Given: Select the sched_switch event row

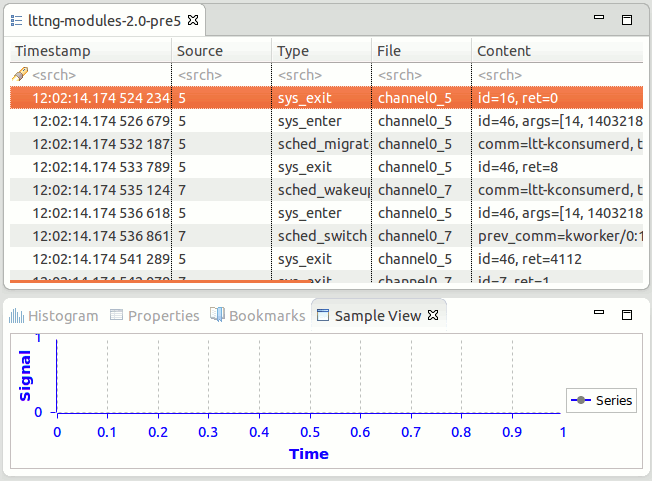Looking at the screenshot, I should pyautogui.click(x=320, y=236).
